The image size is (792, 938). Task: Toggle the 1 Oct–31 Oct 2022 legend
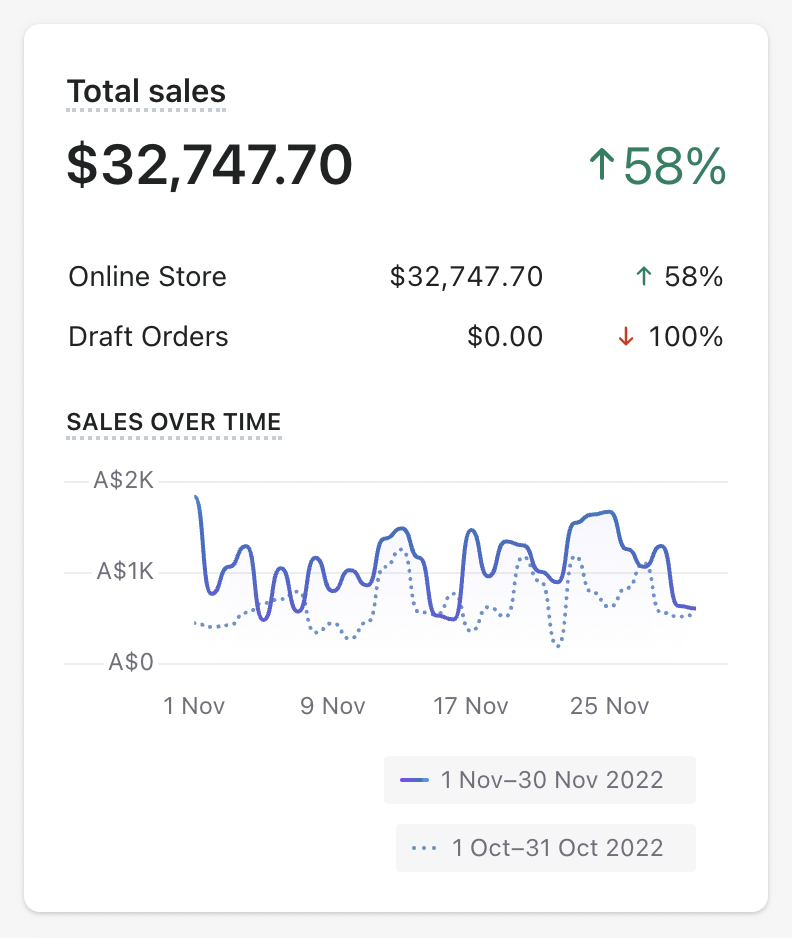click(x=545, y=848)
